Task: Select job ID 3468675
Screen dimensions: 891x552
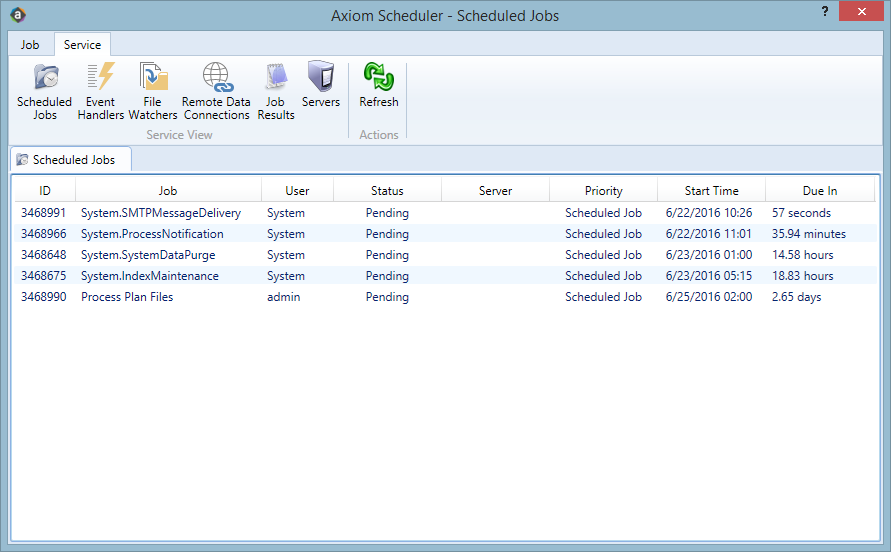Action: [x=44, y=276]
